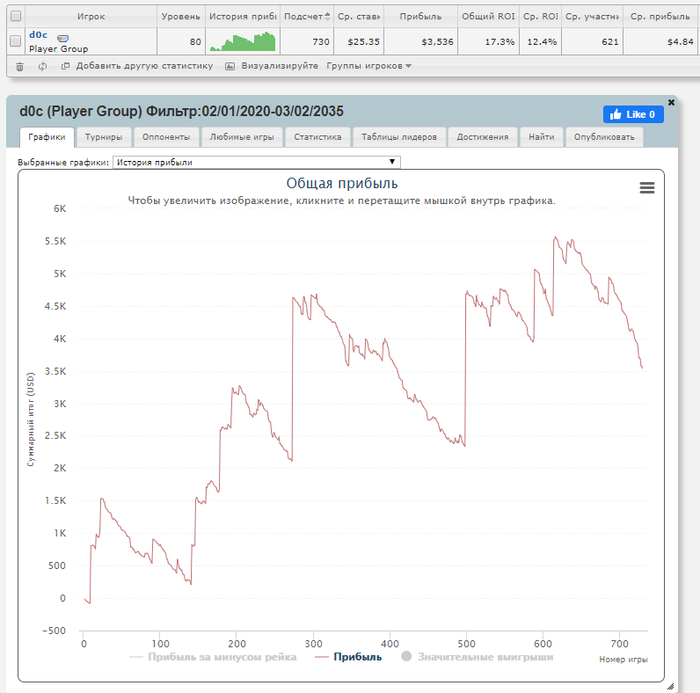
Task: Toggle the Прибыль за минусом рейка series
Action: click(212, 657)
